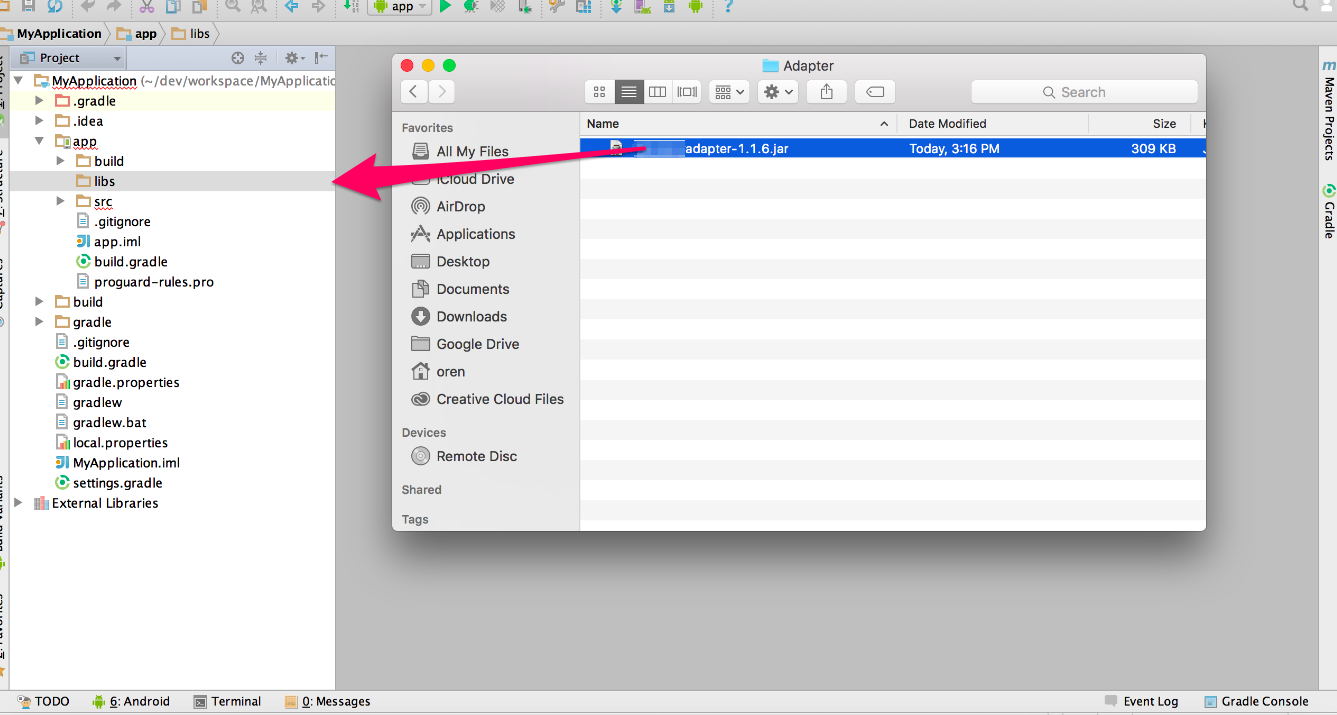The image size is (1337, 715).
Task: Open the Gradle Console tab
Action: click(x=1256, y=701)
